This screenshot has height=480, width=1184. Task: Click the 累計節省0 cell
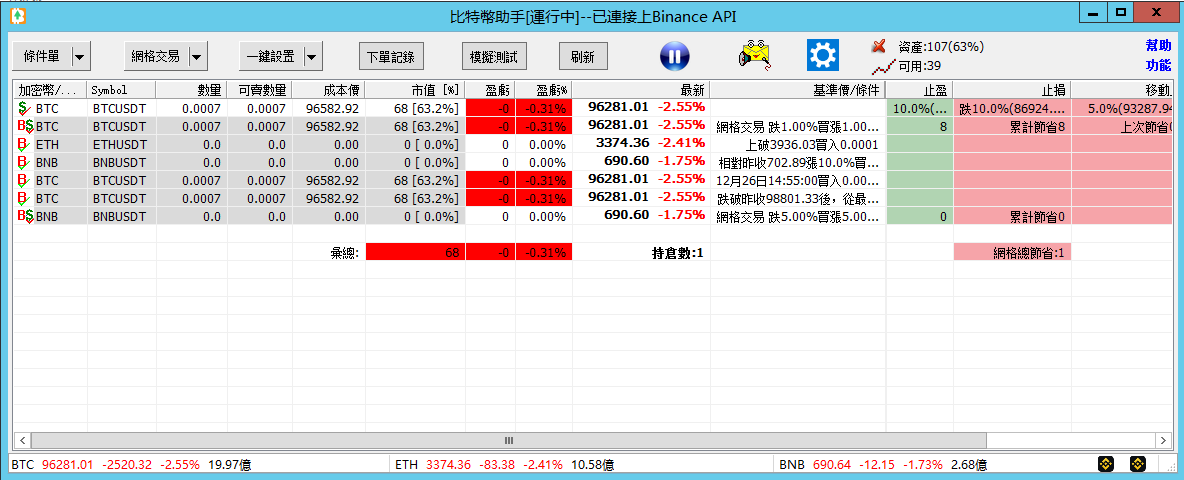click(x=1012, y=216)
